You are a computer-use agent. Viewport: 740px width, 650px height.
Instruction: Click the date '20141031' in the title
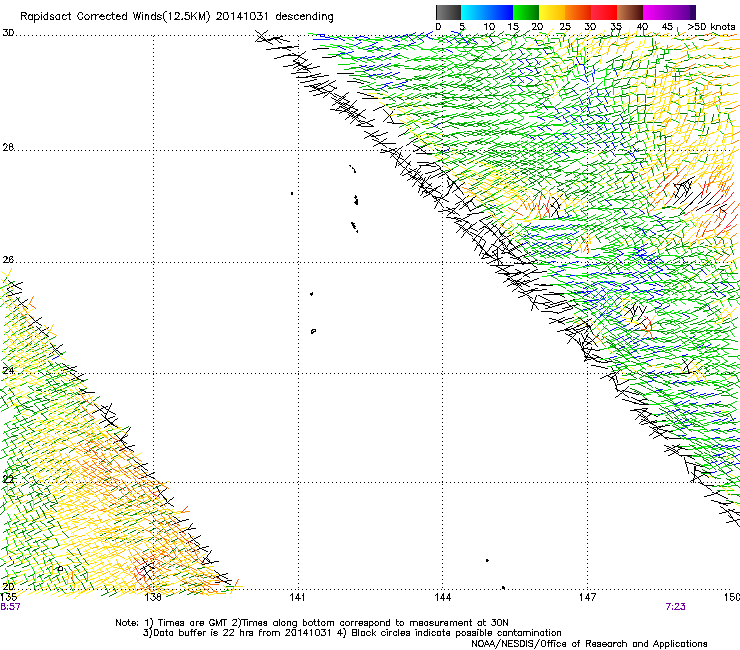pos(242,17)
